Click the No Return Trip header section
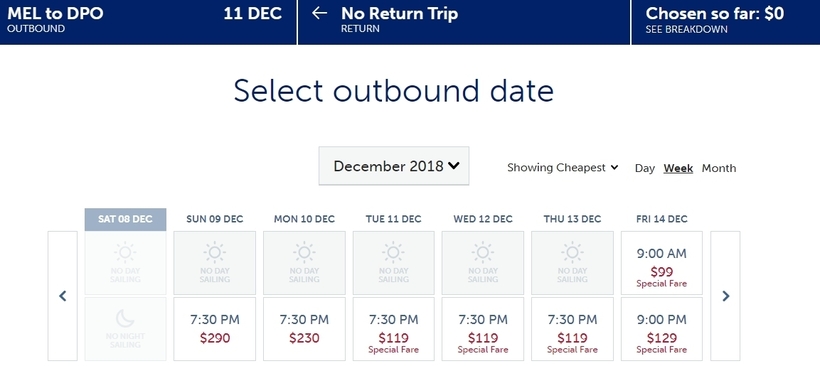 [x=464, y=22]
